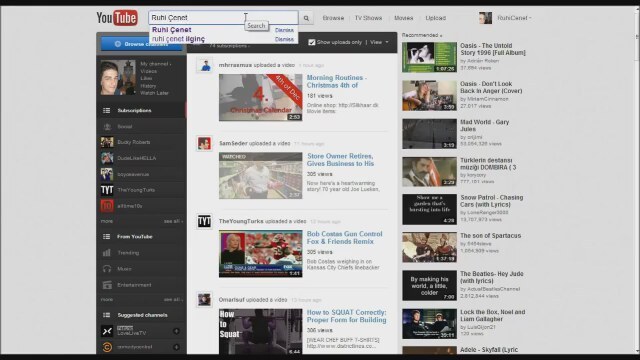Open the Movies menu item
Image resolution: width=640 pixels, height=360 pixels.
tap(404, 18)
